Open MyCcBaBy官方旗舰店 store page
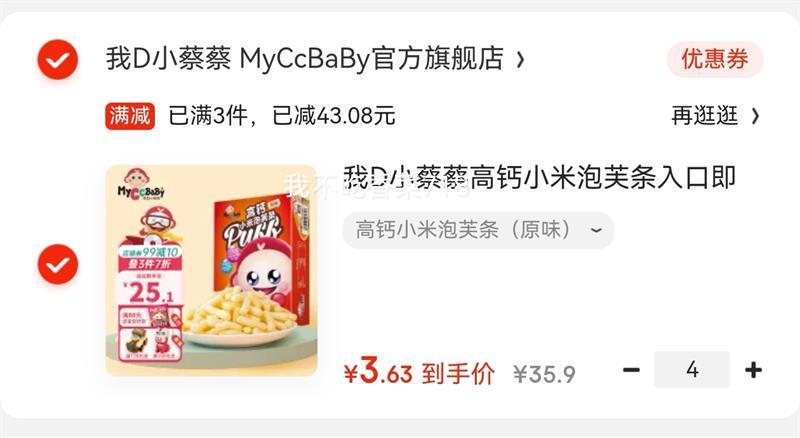 (x=305, y=58)
